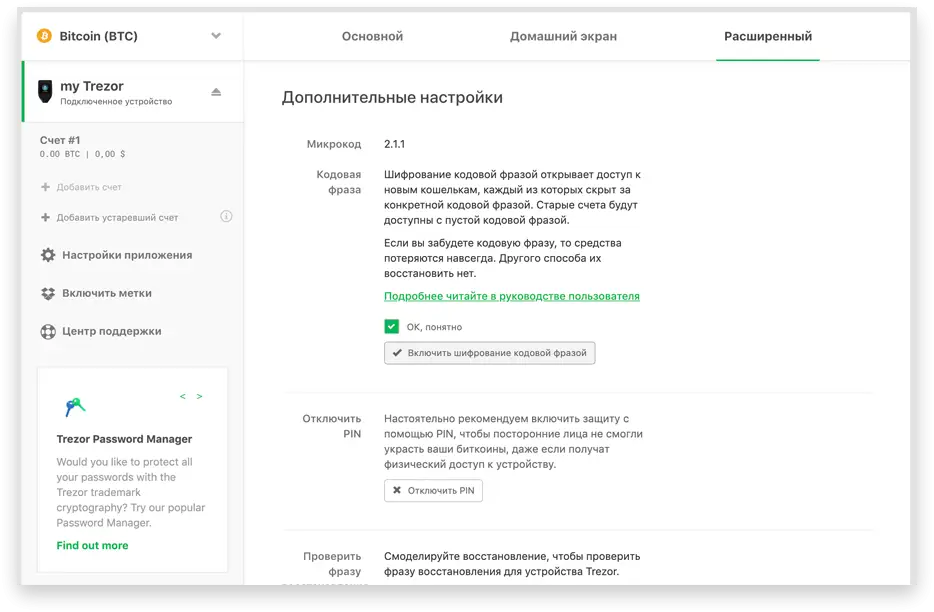
Task: Click the Дополнительные настройки heading
Action: click(x=392, y=98)
